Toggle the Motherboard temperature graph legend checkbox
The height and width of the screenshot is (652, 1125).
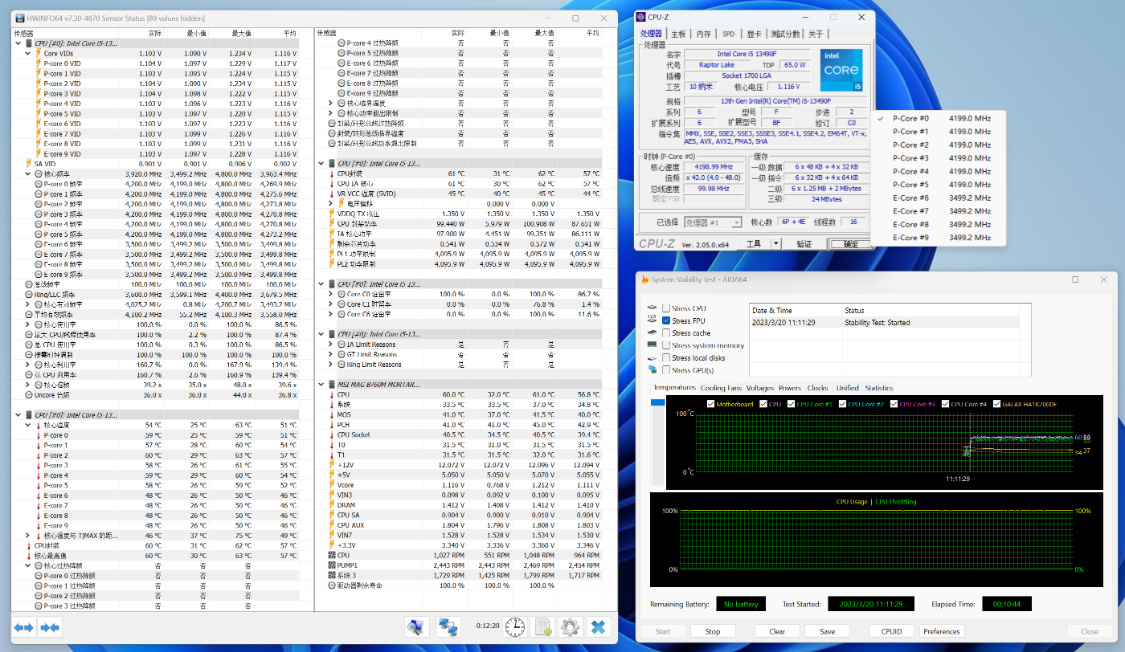point(709,404)
